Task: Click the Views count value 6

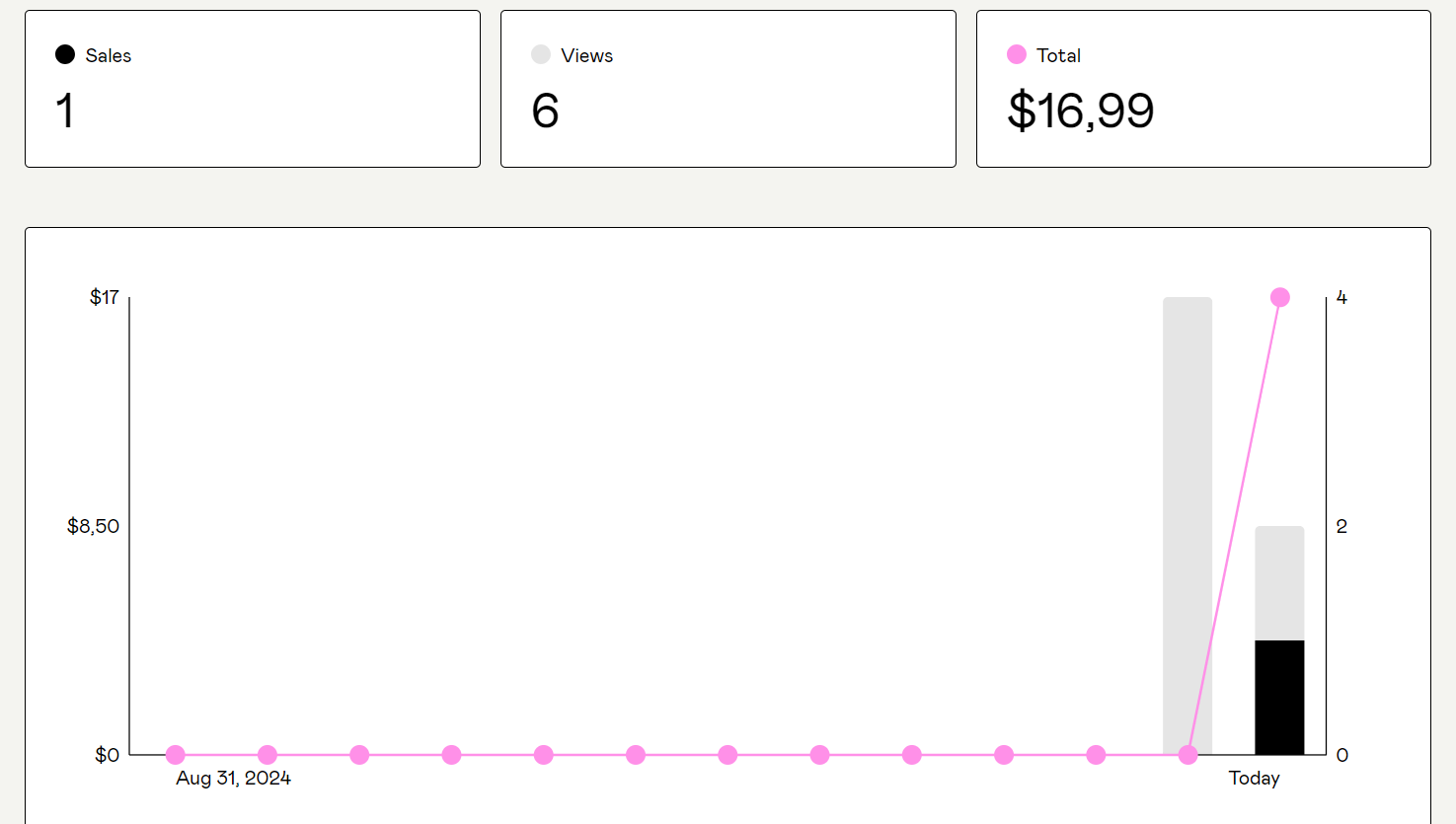Action: [x=545, y=111]
